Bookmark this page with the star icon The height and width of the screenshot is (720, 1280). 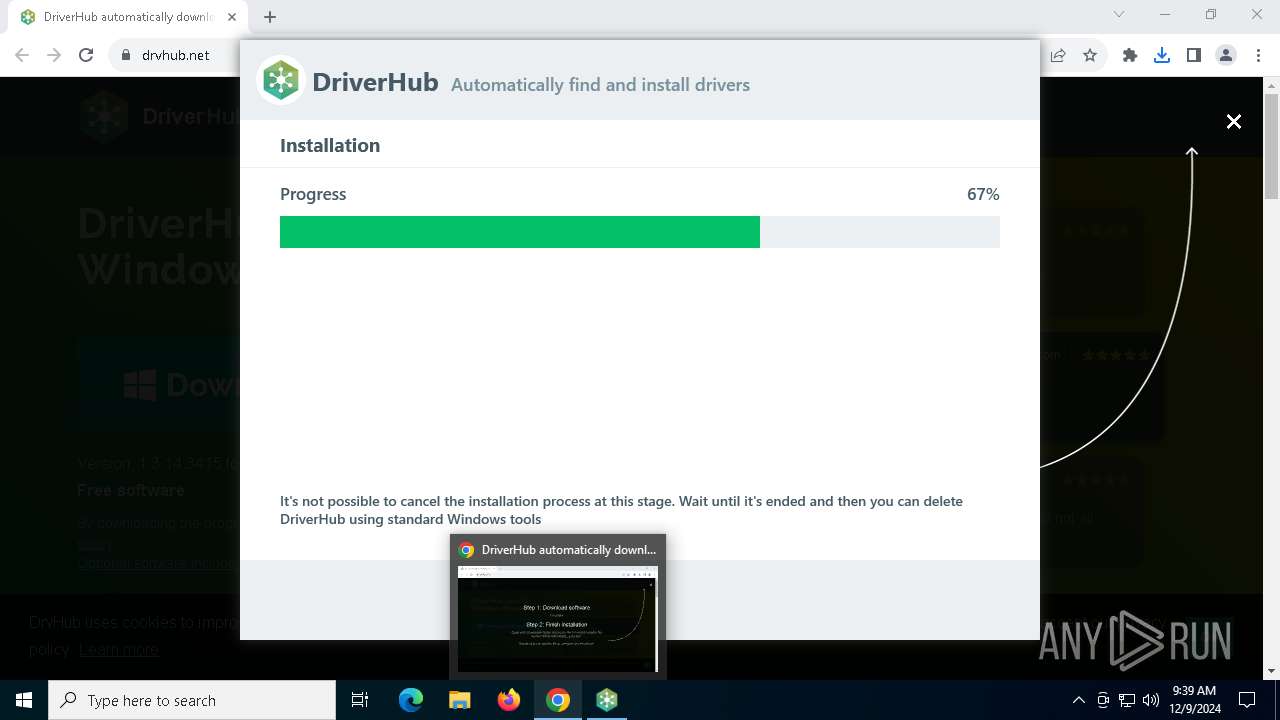1090,55
